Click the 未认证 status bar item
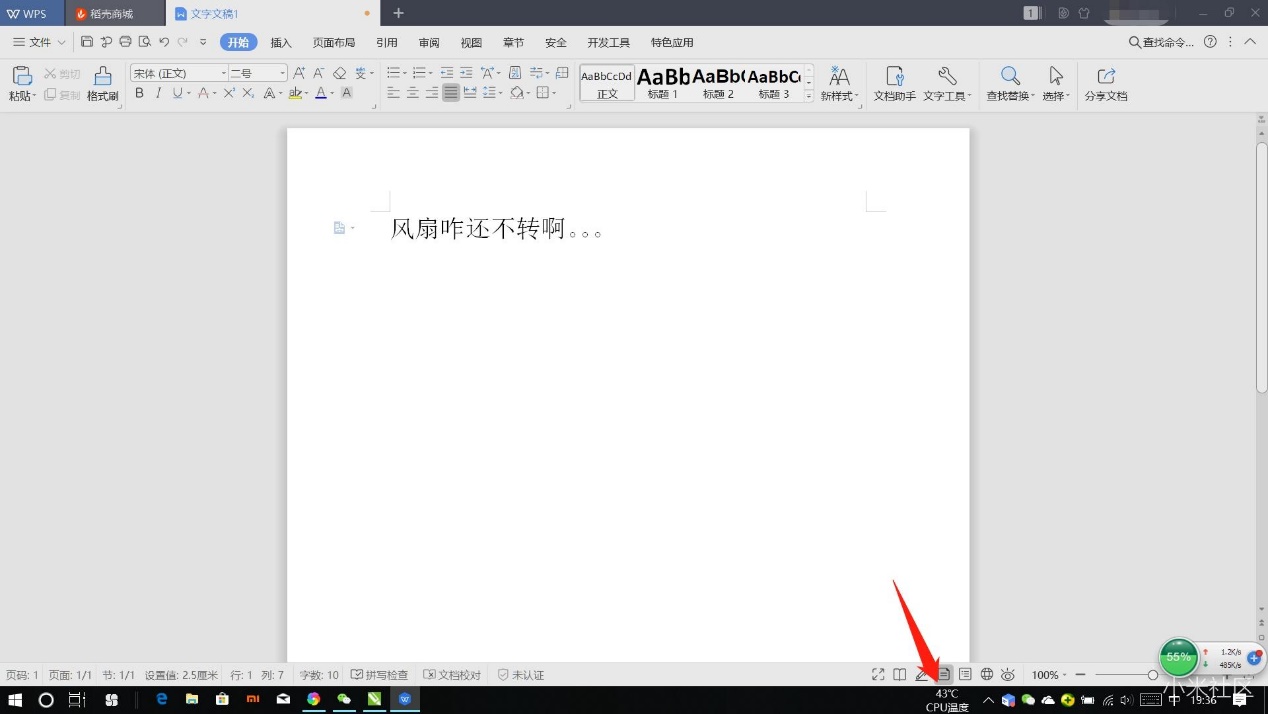The width and height of the screenshot is (1268, 714). tap(520, 675)
